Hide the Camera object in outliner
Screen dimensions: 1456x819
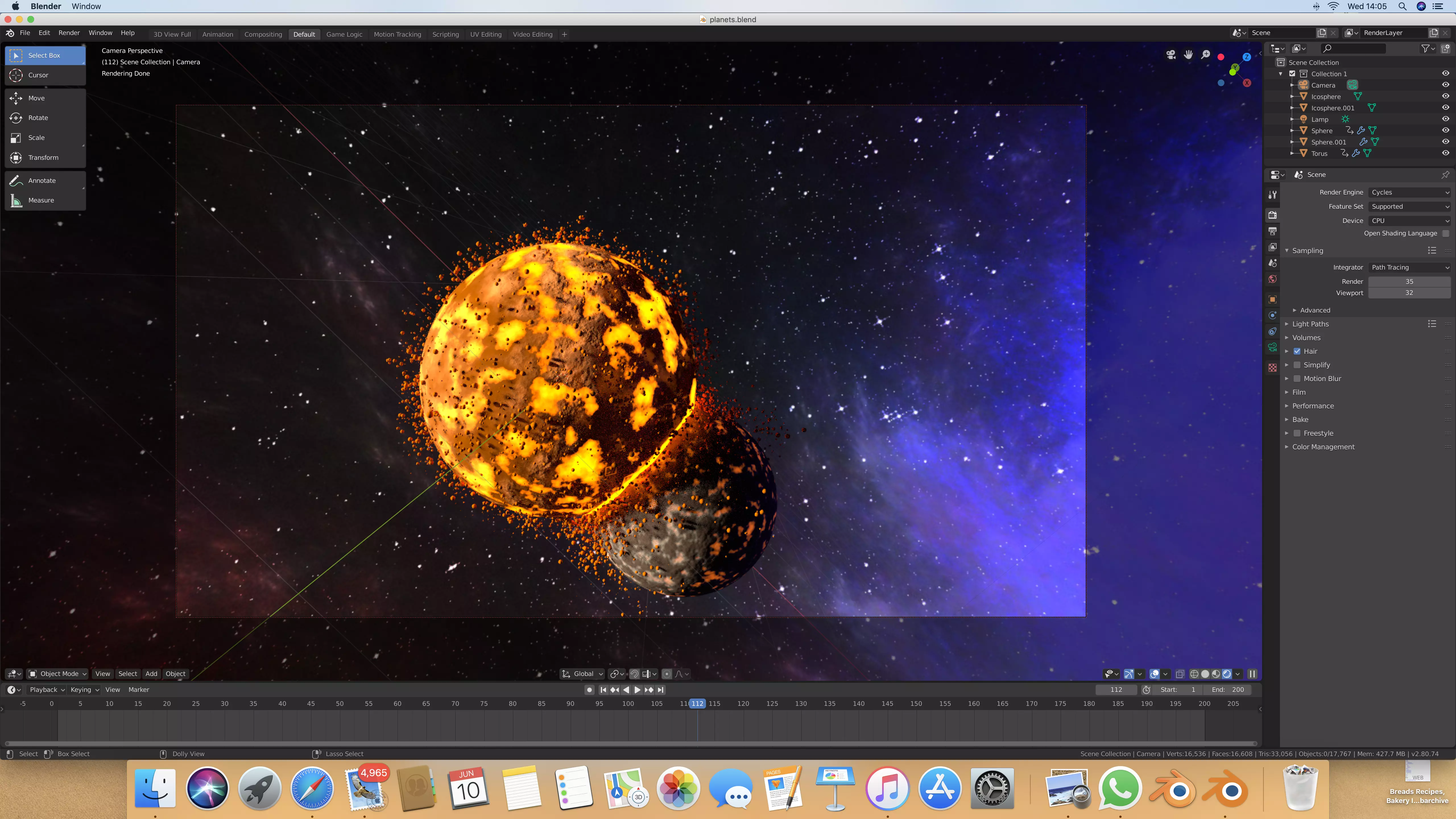click(x=1445, y=85)
